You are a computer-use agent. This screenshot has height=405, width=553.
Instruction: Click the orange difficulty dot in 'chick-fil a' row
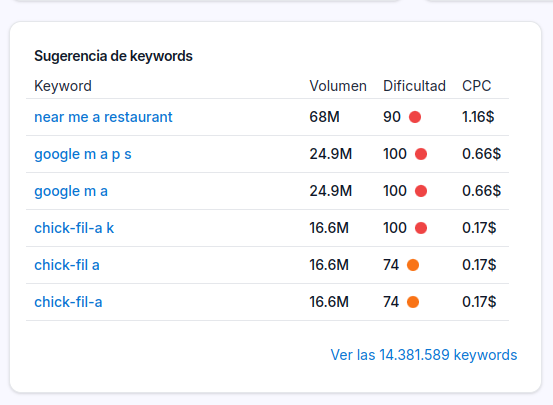413,265
